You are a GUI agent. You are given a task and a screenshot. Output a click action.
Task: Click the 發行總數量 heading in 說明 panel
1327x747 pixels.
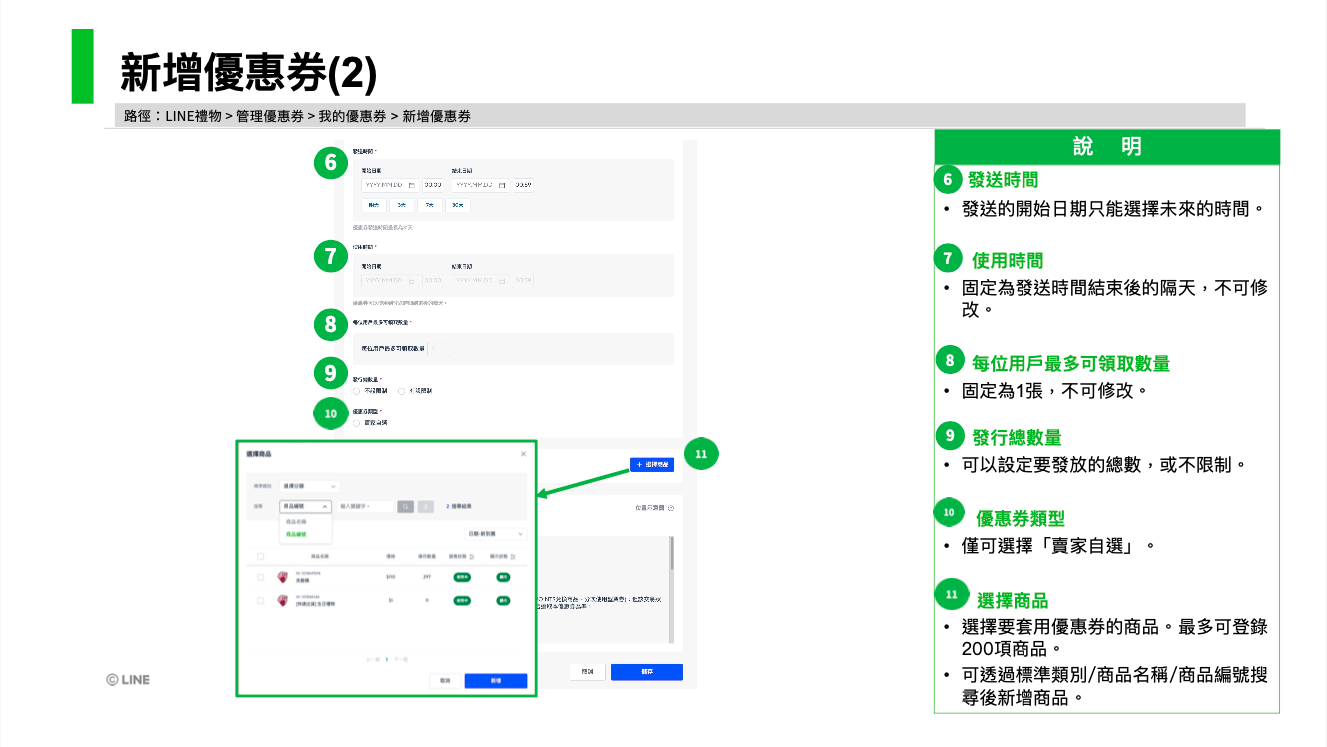1016,438
